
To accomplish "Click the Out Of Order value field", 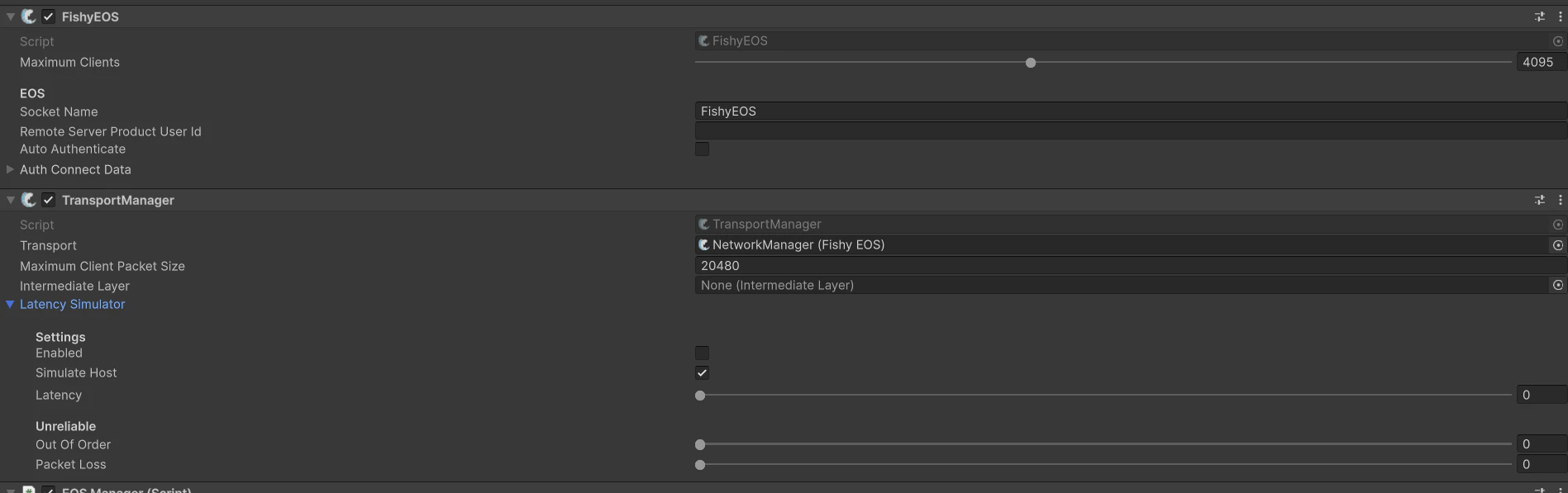I will tap(1542, 444).
